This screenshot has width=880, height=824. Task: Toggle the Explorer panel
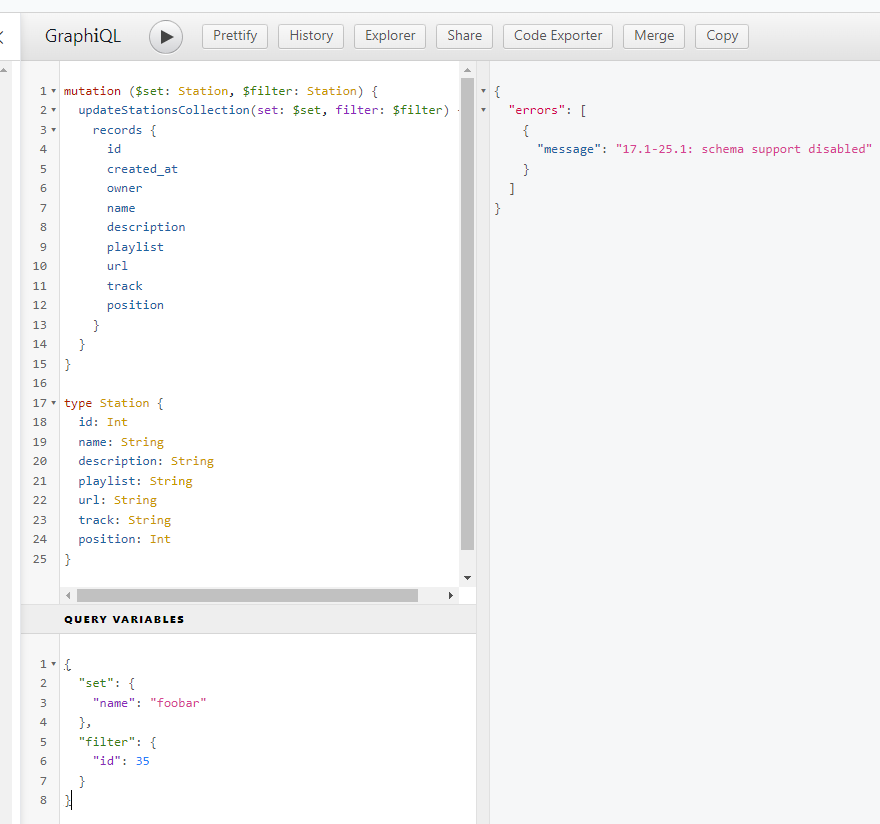(x=390, y=36)
